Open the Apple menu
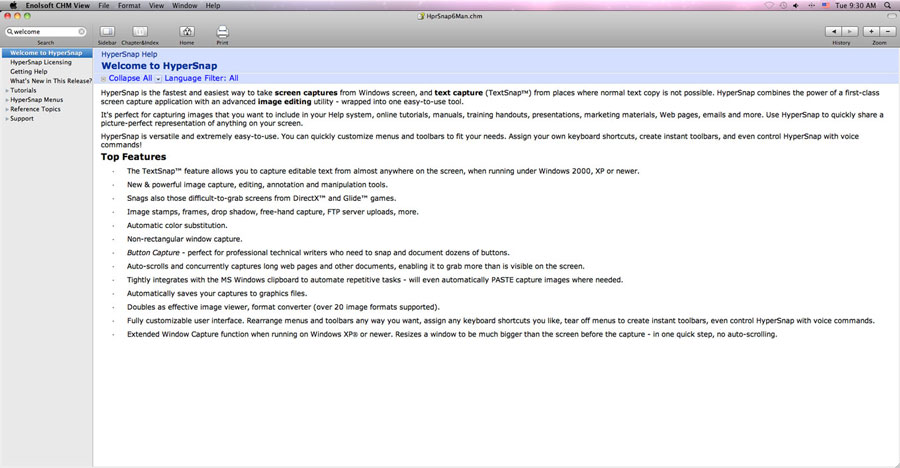Screen dimensions: 900x468 click(x=13, y=5)
